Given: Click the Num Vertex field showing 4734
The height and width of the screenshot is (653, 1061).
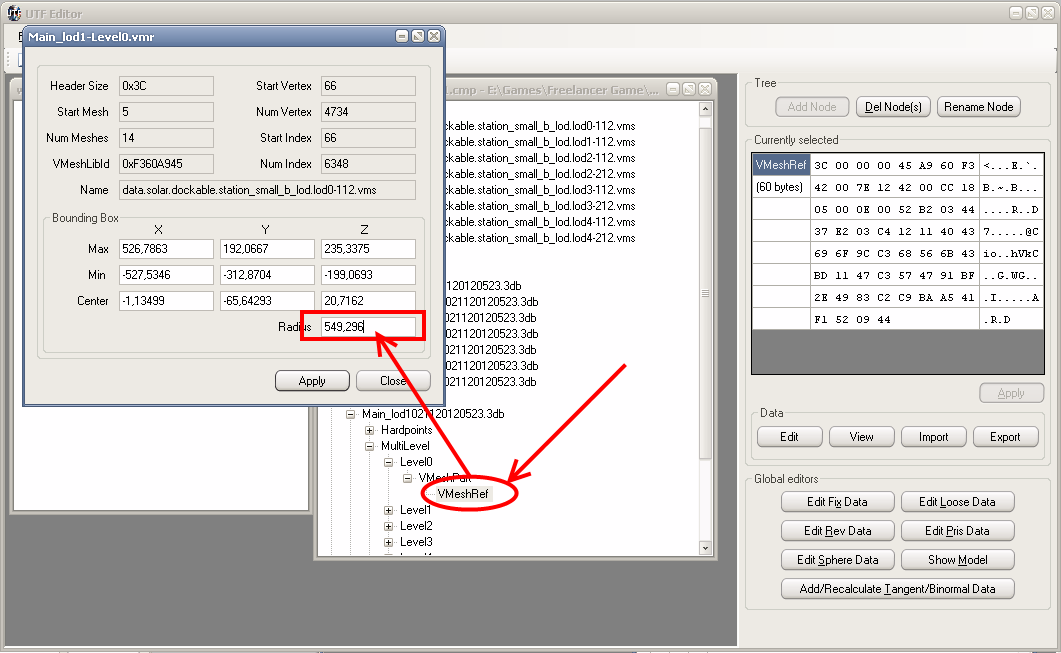Looking at the screenshot, I should (x=368, y=112).
